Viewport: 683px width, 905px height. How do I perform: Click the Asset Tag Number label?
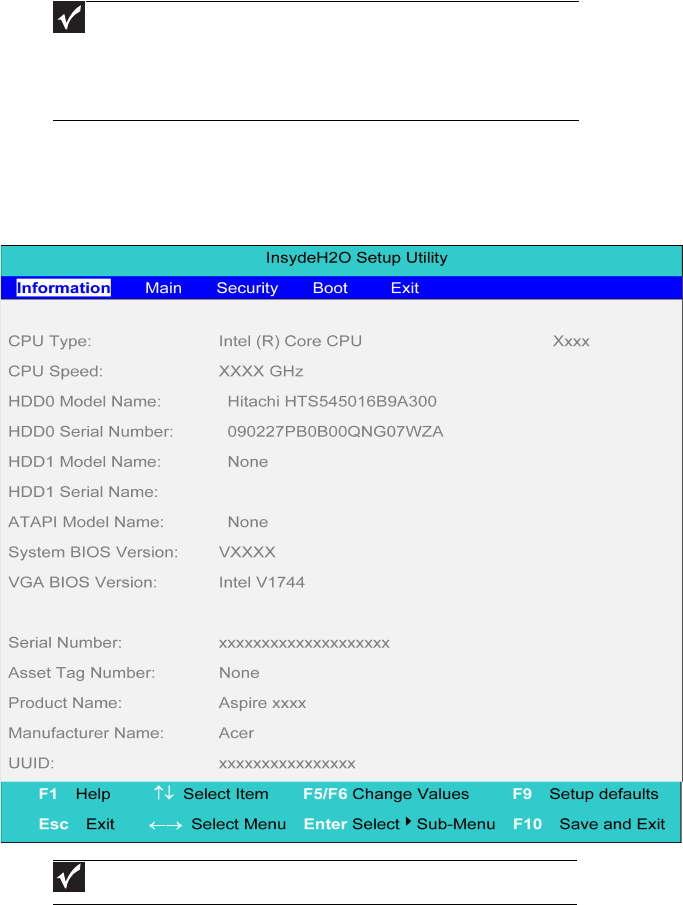[x=82, y=673]
